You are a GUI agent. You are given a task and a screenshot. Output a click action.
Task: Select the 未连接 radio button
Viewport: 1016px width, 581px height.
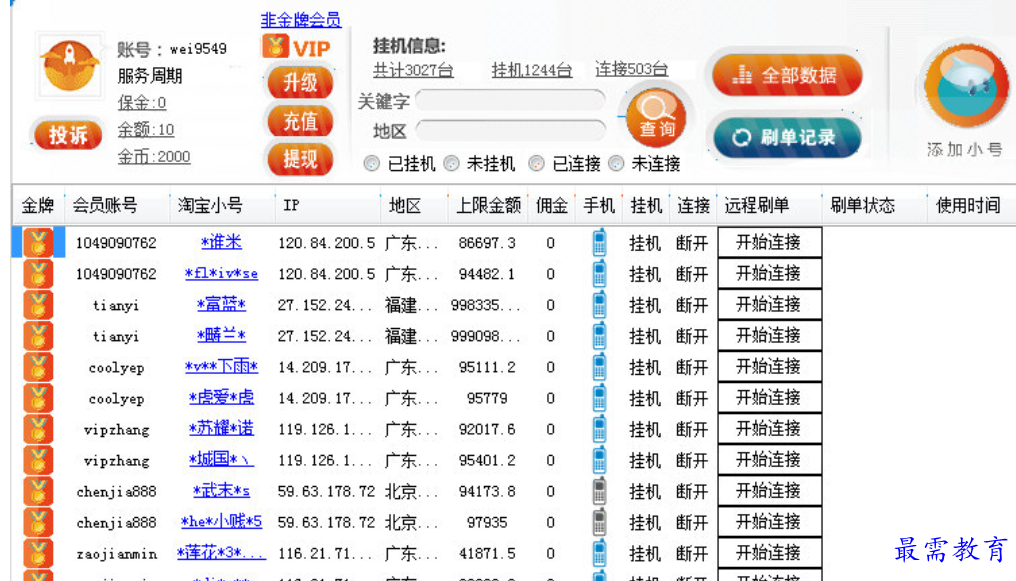(x=616, y=163)
